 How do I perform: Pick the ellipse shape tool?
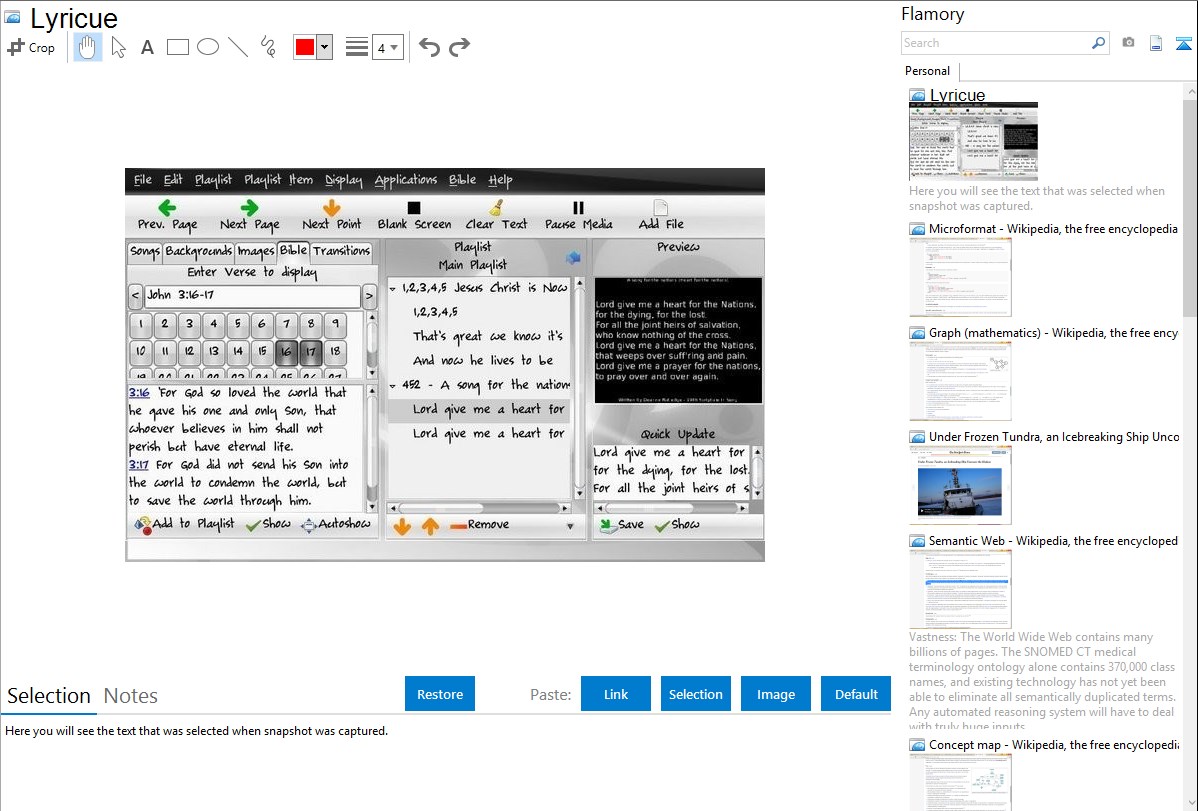[208, 47]
